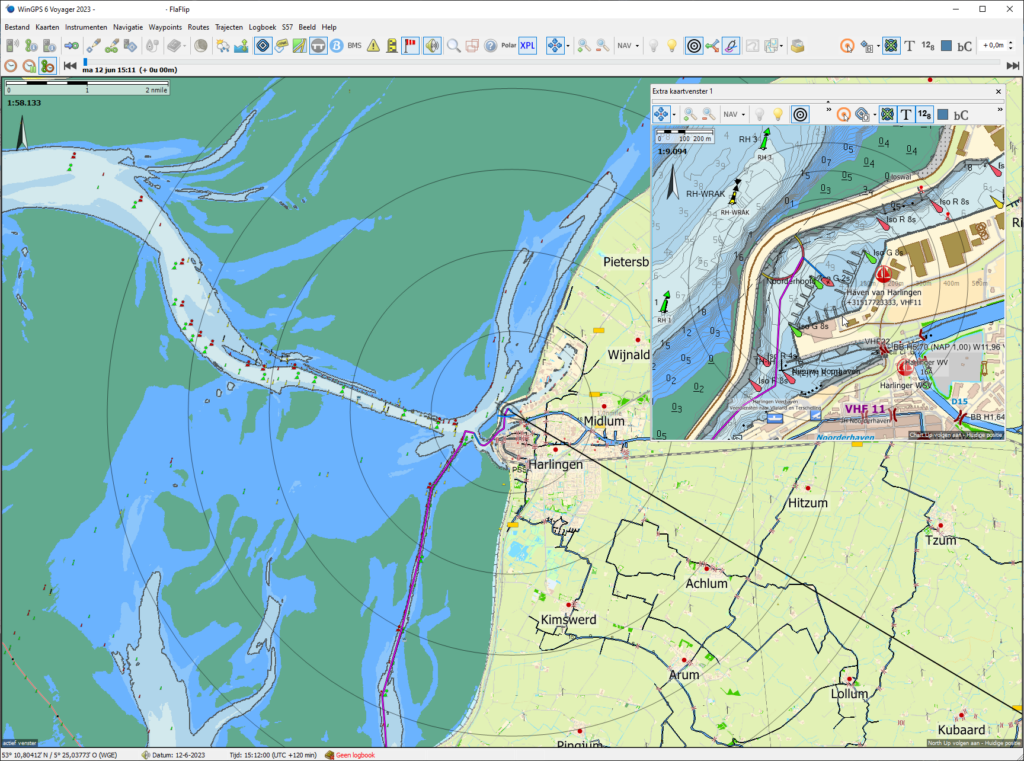The image size is (1024, 761).
Task: Open the Navigatie menu
Action: click(x=127, y=27)
